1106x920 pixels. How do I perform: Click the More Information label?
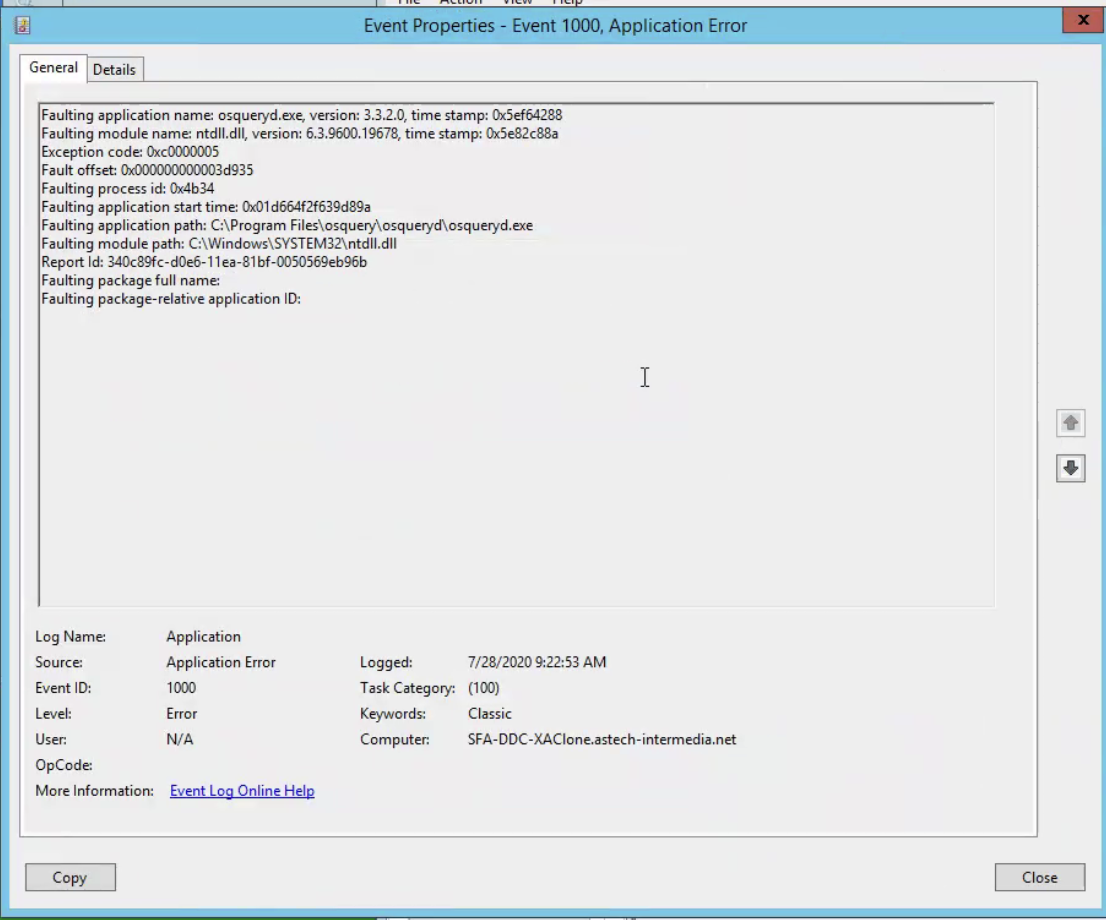95,791
